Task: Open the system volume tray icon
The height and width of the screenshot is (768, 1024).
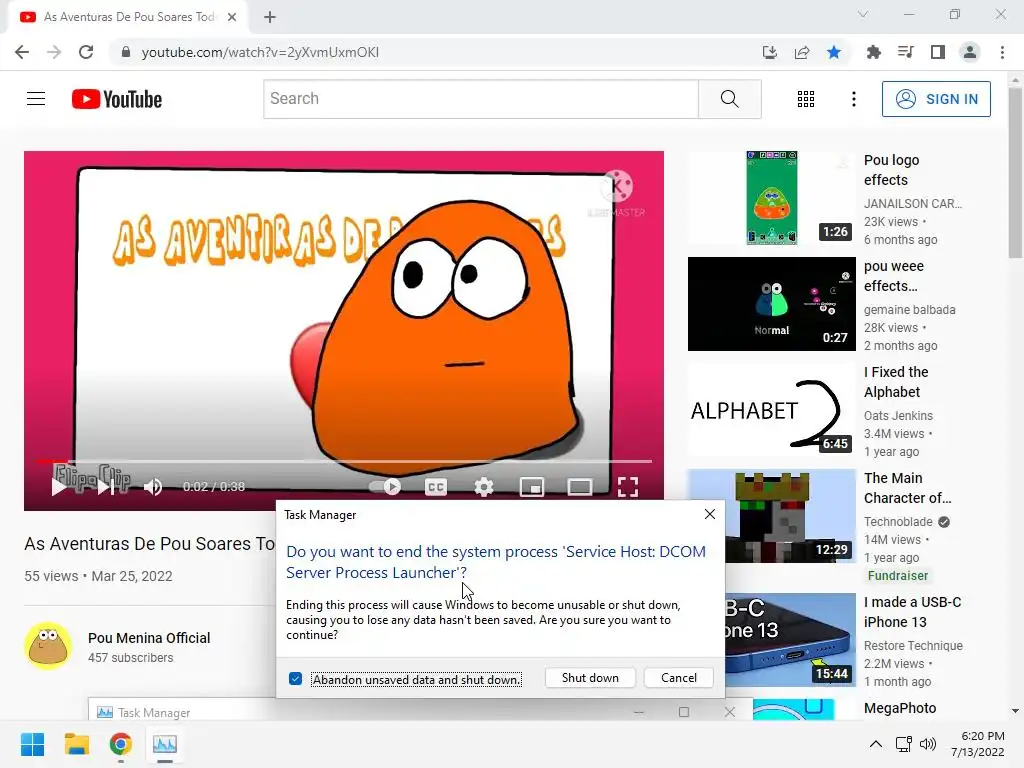Action: pos(927,744)
